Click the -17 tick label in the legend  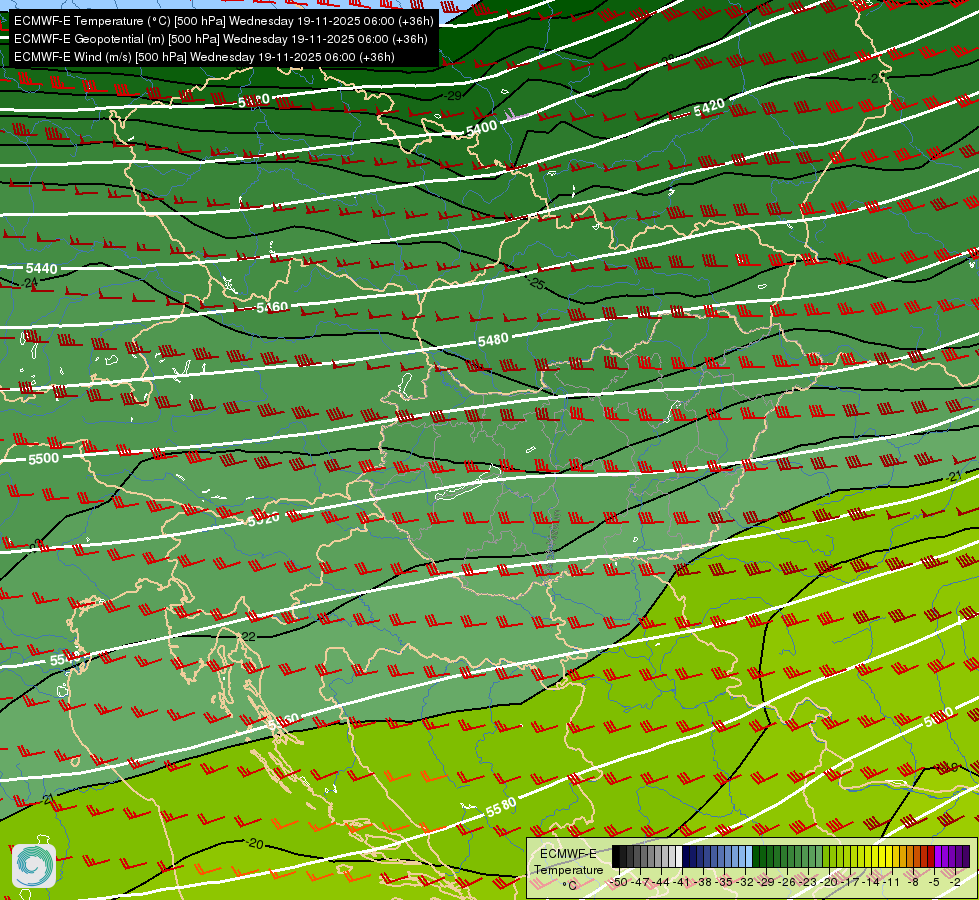coord(850,883)
